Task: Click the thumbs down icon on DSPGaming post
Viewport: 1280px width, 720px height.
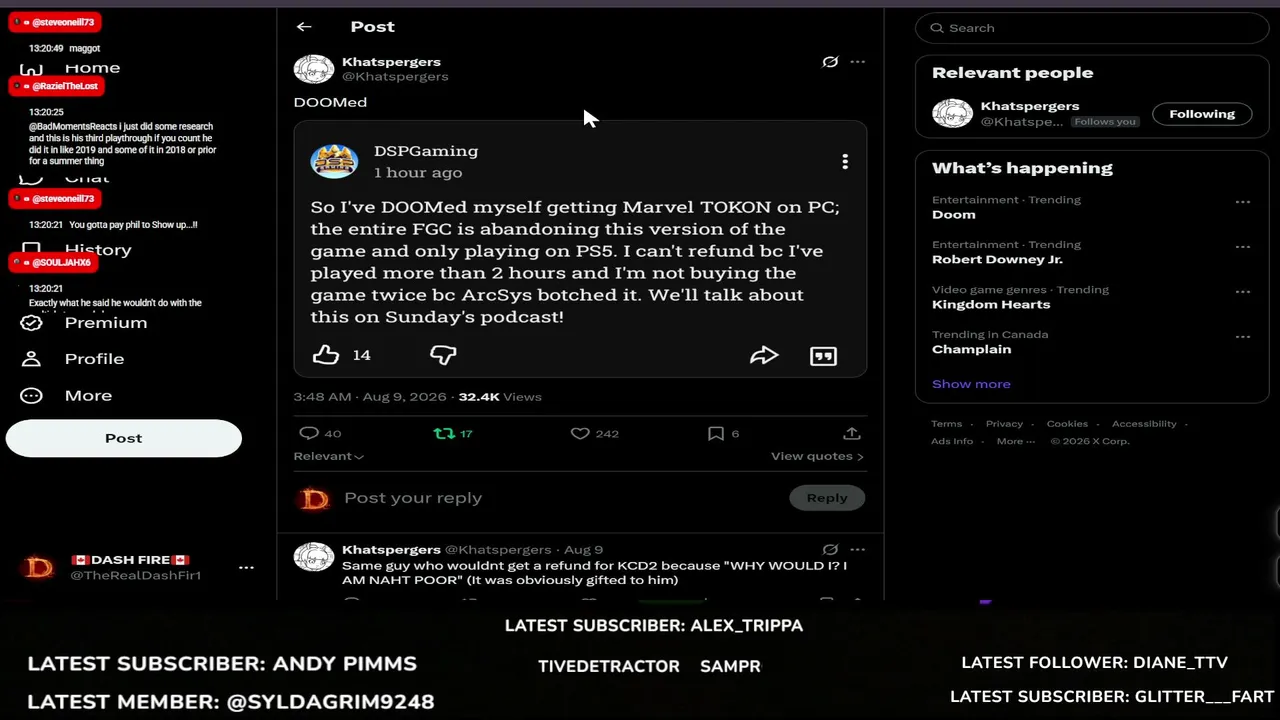Action: (x=443, y=355)
